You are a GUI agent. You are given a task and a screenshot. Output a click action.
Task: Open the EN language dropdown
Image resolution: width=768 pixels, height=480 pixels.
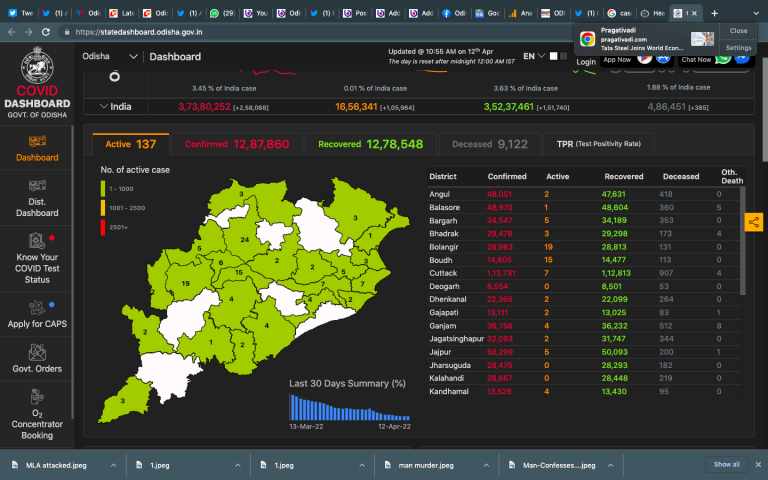533,57
